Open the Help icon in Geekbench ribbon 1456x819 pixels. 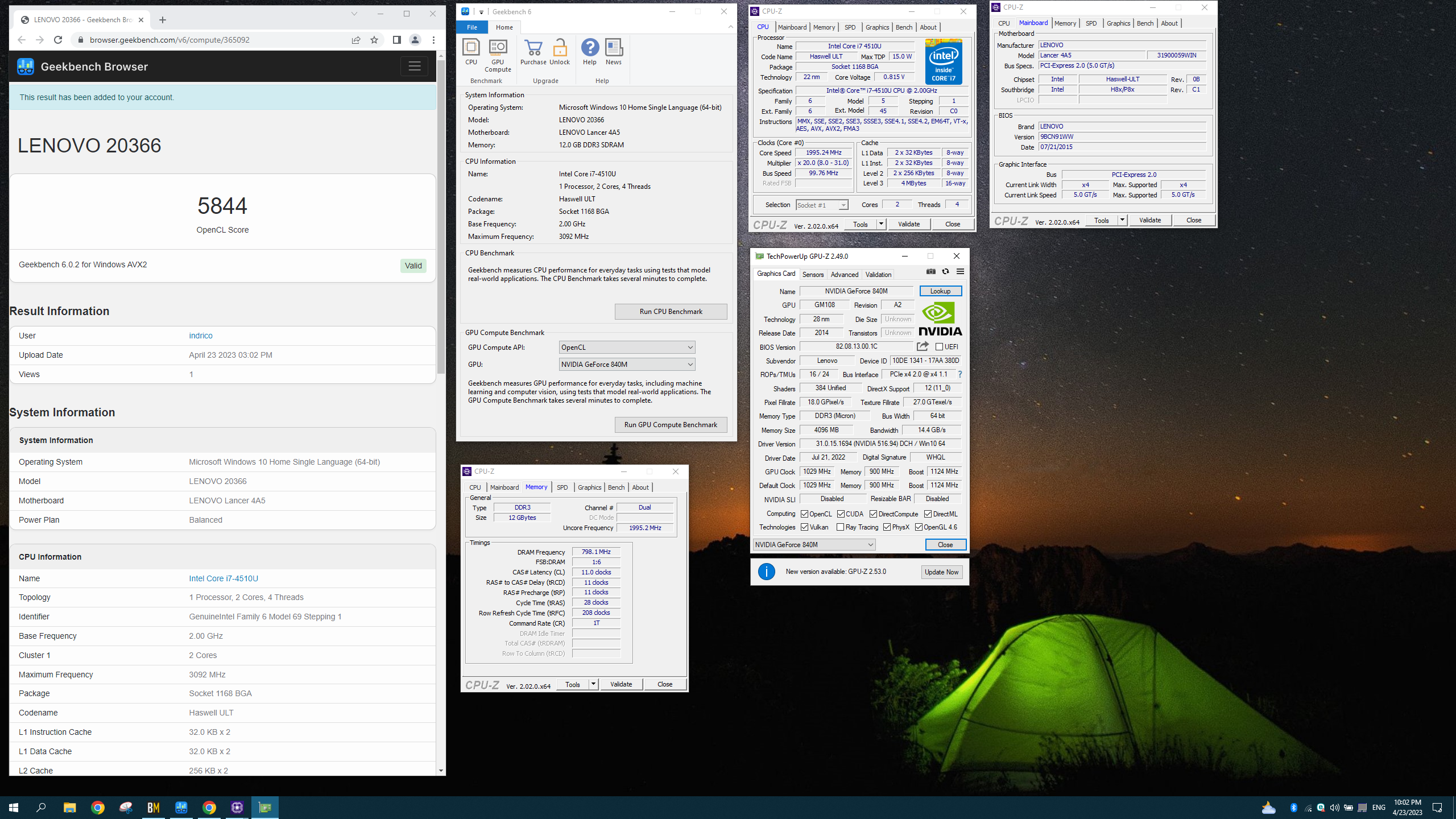click(590, 52)
